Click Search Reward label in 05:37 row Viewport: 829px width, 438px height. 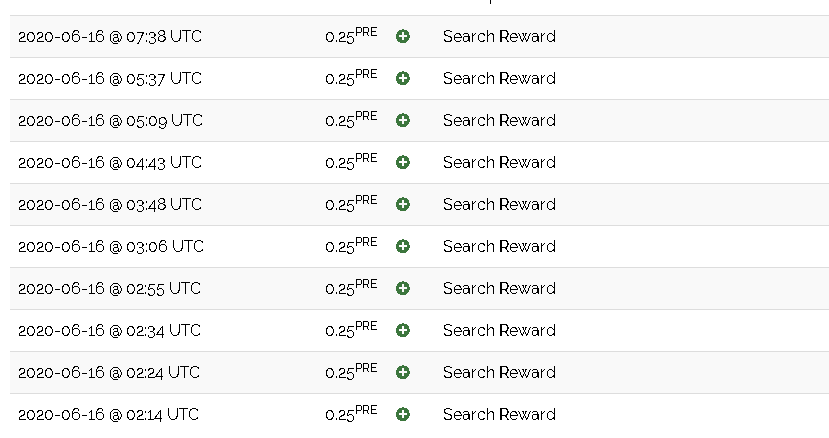(x=499, y=78)
